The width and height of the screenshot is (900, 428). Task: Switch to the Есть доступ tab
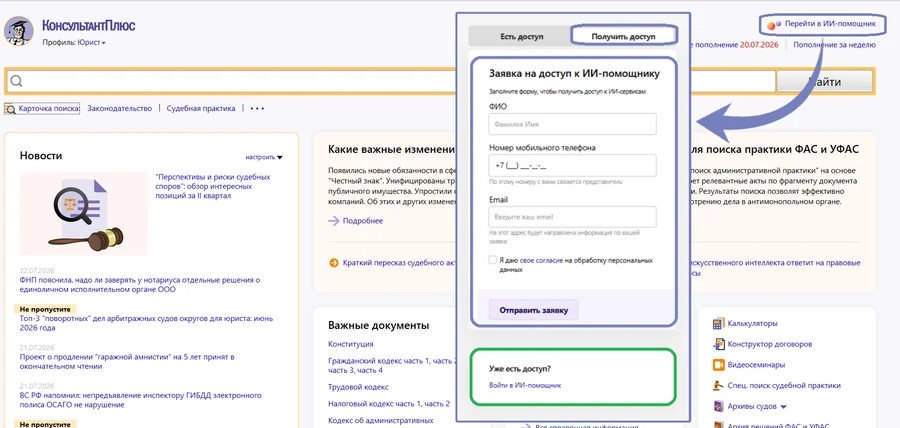click(521, 37)
